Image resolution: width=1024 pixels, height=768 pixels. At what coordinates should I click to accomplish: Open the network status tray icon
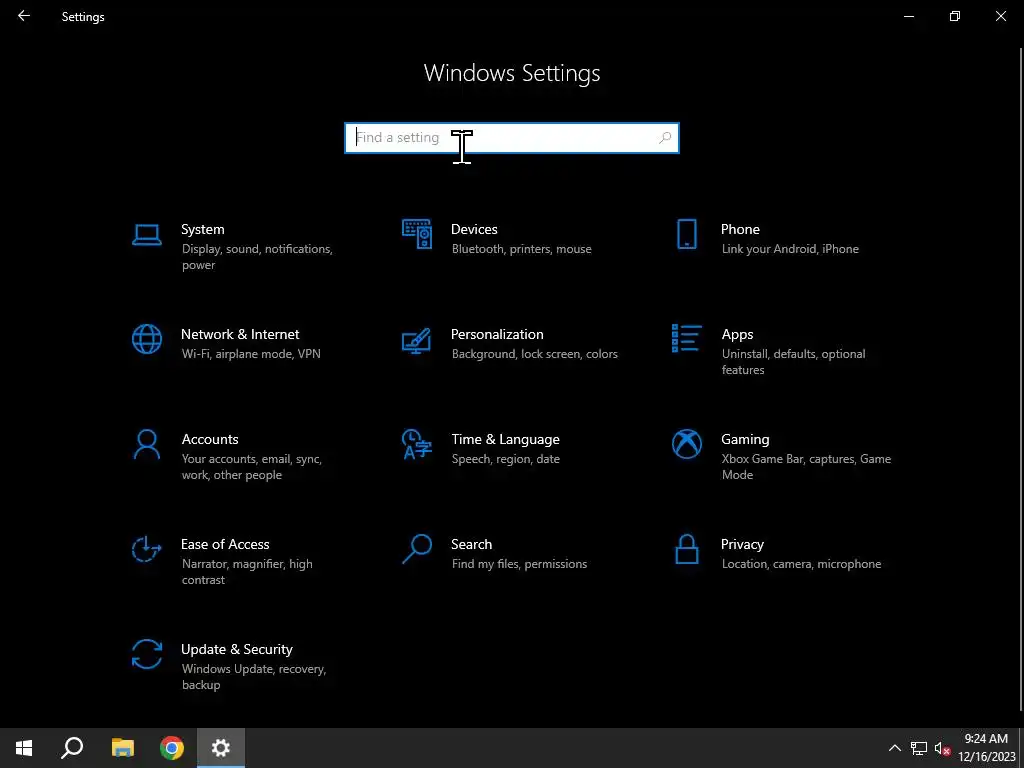point(919,748)
